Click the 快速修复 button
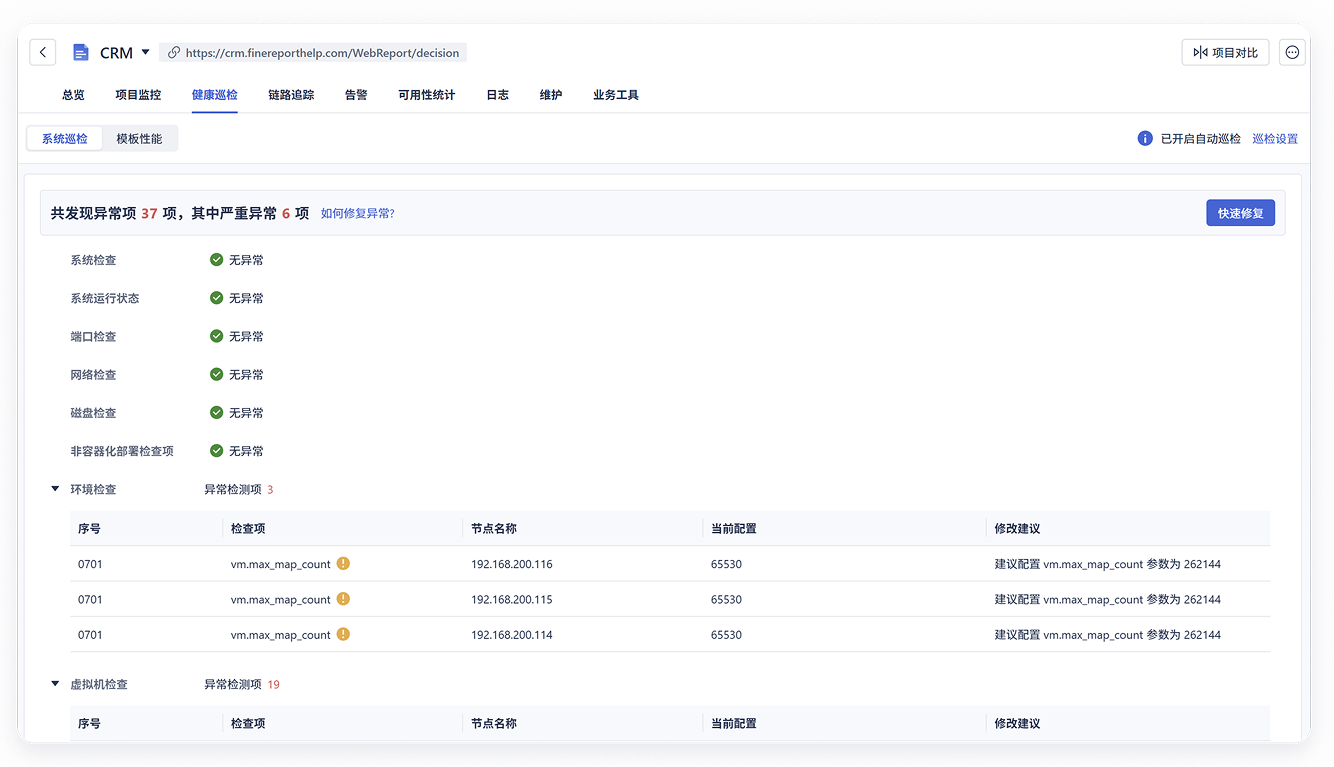This screenshot has height=767, width=1334. tap(1240, 213)
